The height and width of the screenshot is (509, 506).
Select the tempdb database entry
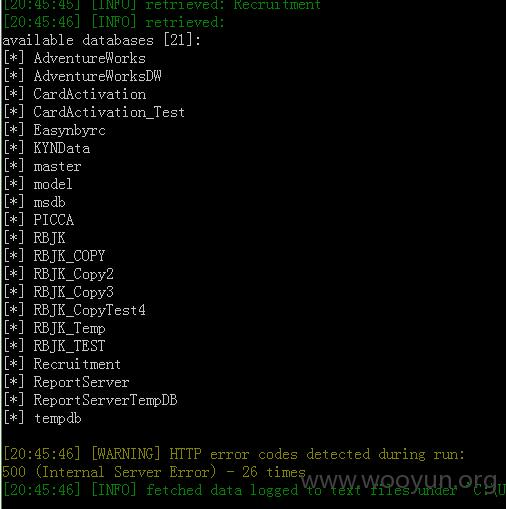pos(57,418)
